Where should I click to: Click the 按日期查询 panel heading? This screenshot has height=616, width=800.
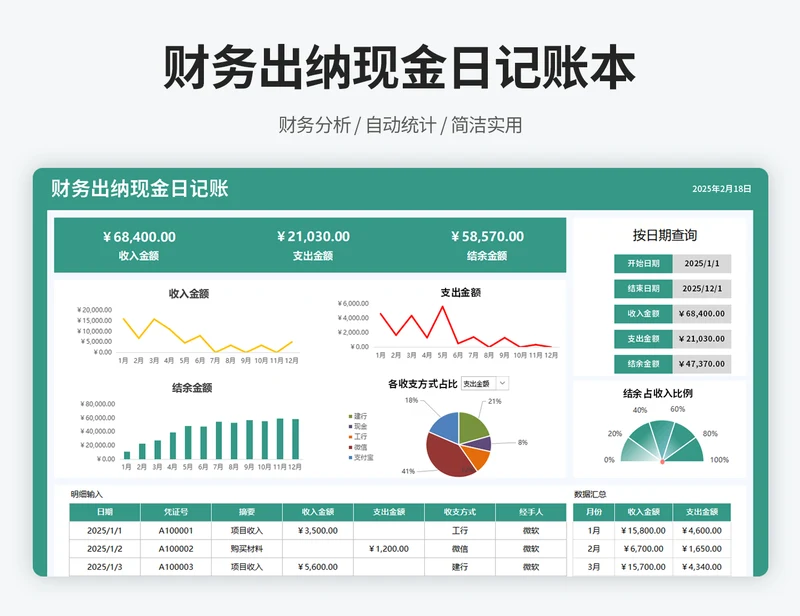click(x=665, y=235)
